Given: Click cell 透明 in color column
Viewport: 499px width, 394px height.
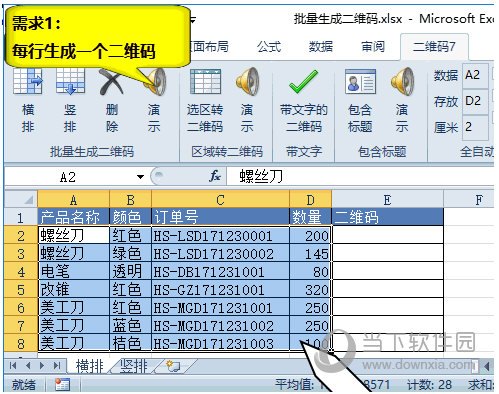Looking at the screenshot, I should click(x=130, y=271).
